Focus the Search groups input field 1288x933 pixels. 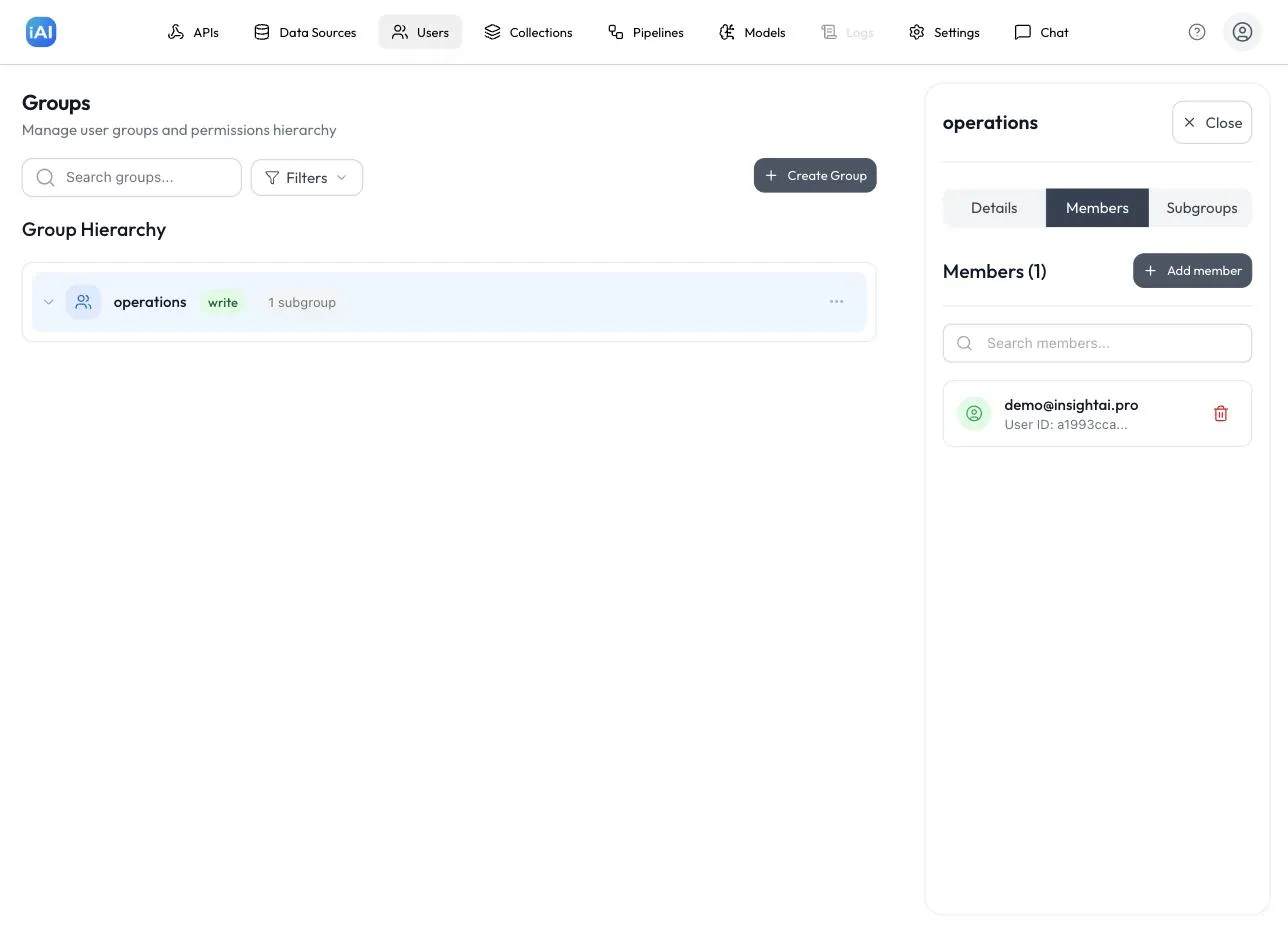[132, 177]
